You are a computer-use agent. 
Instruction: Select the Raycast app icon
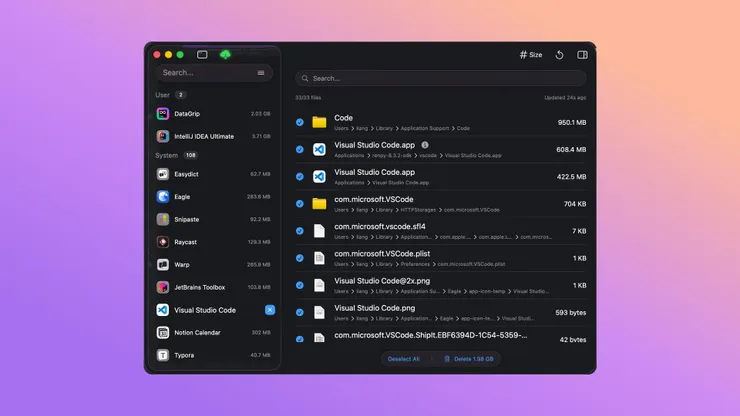(163, 242)
